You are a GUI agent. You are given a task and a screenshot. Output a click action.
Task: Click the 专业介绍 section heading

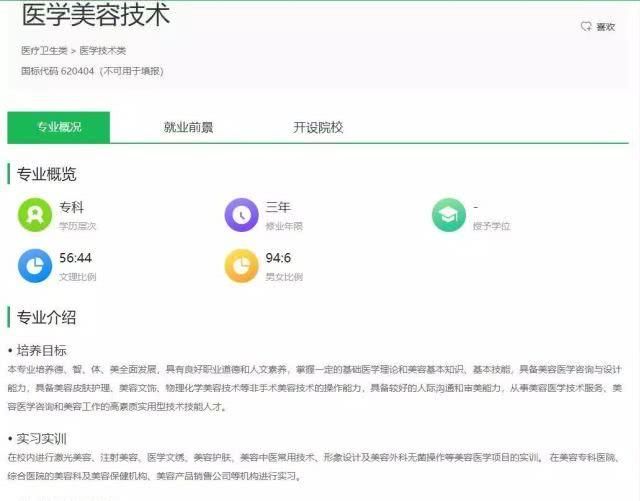click(x=46, y=317)
